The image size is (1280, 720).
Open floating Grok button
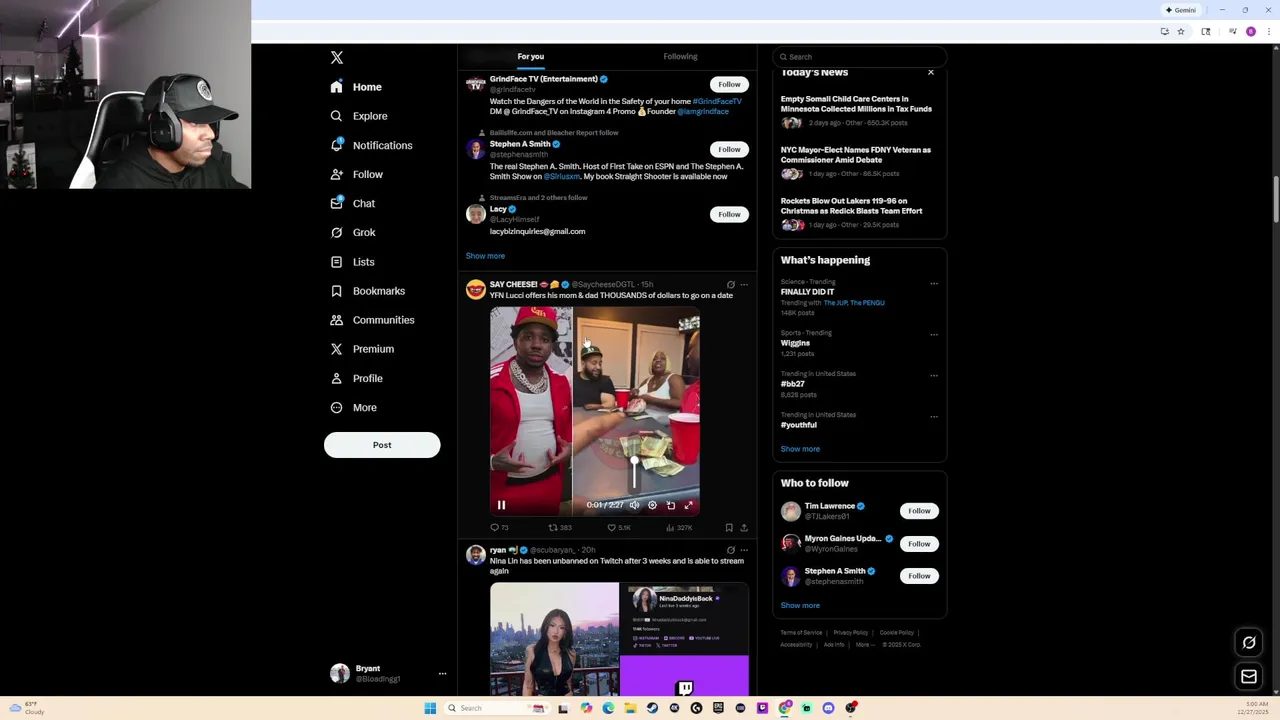[1249, 643]
